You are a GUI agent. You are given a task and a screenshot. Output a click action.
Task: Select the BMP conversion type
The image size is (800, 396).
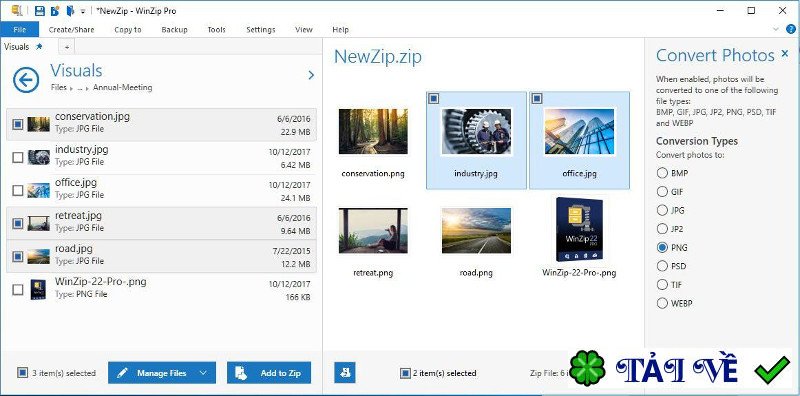tap(662, 173)
